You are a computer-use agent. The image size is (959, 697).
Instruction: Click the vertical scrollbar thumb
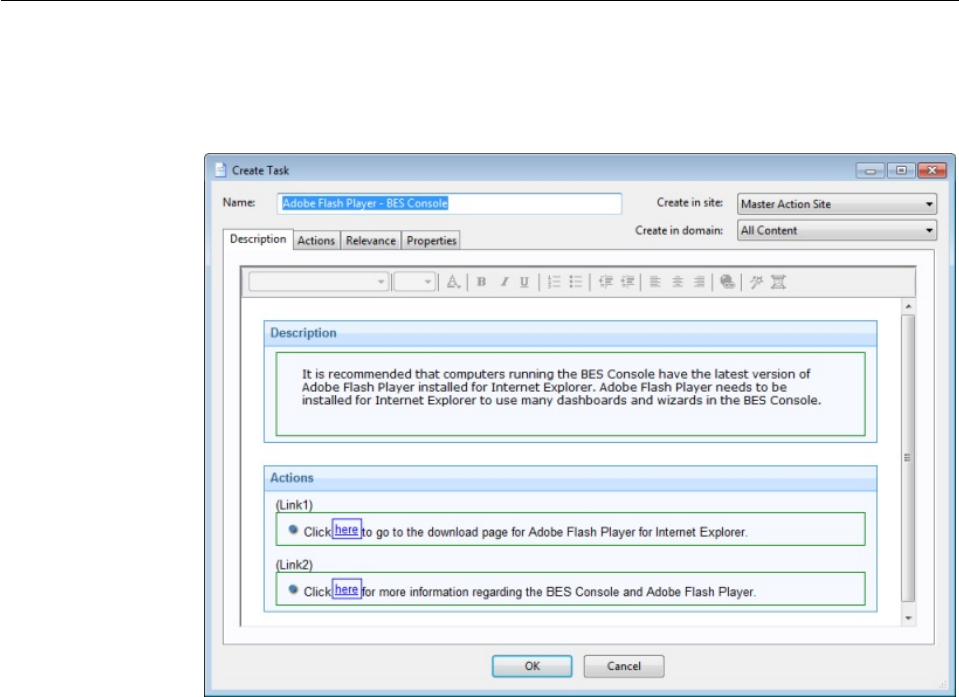click(908, 458)
